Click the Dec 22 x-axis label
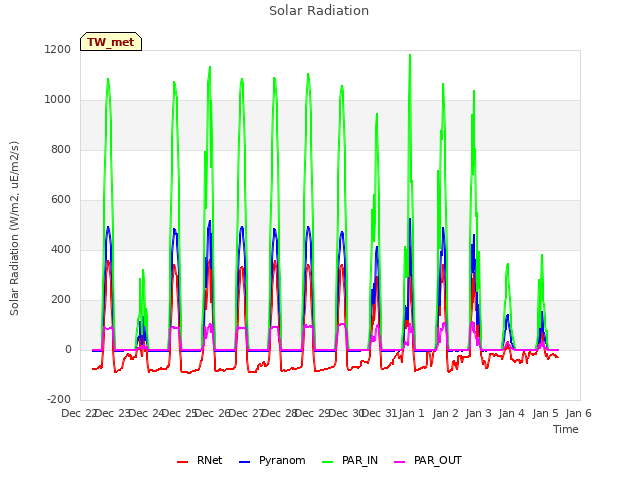The width and height of the screenshot is (640, 480). (78, 413)
